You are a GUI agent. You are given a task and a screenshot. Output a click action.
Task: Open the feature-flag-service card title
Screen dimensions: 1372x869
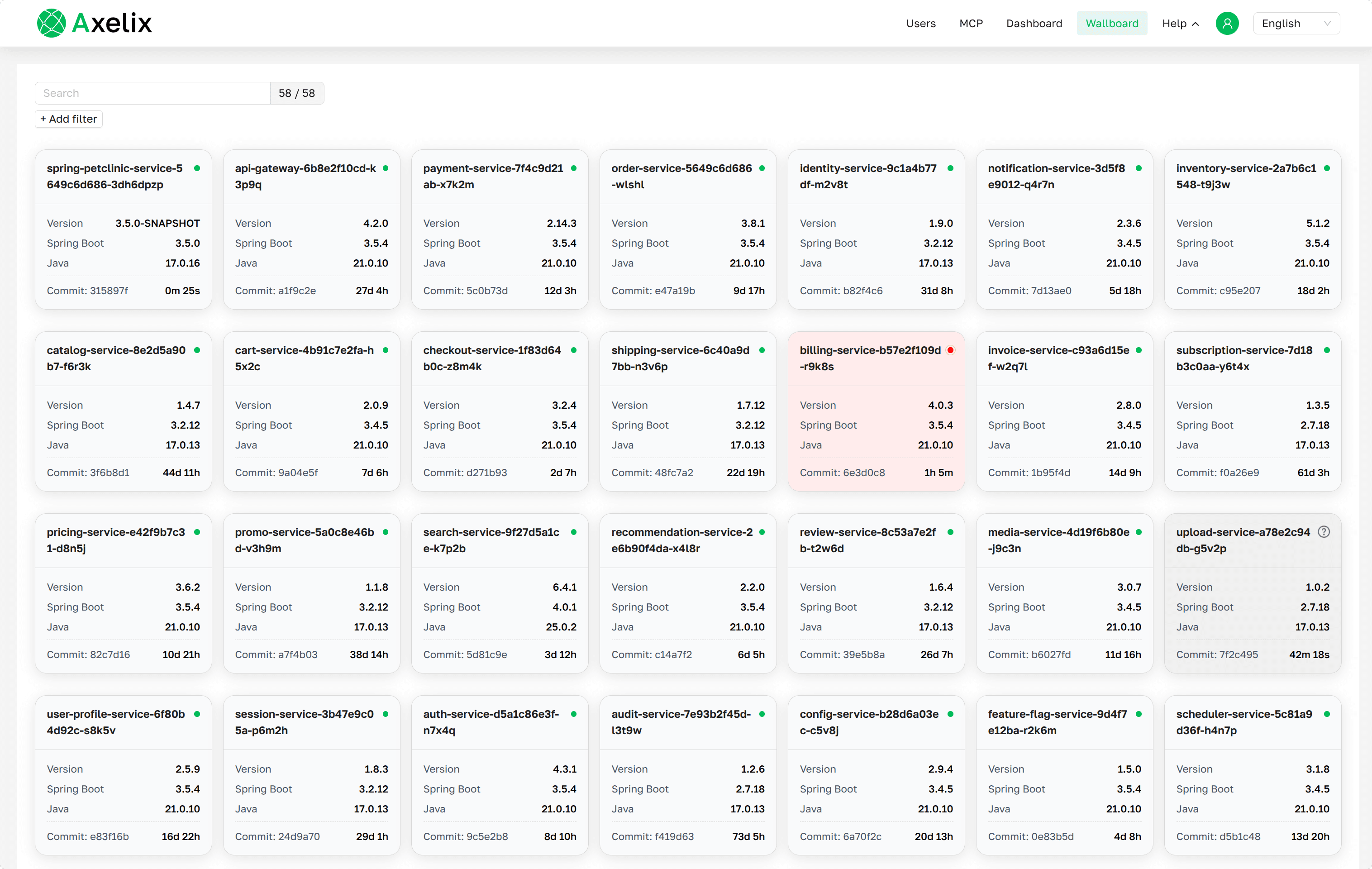click(x=1058, y=722)
